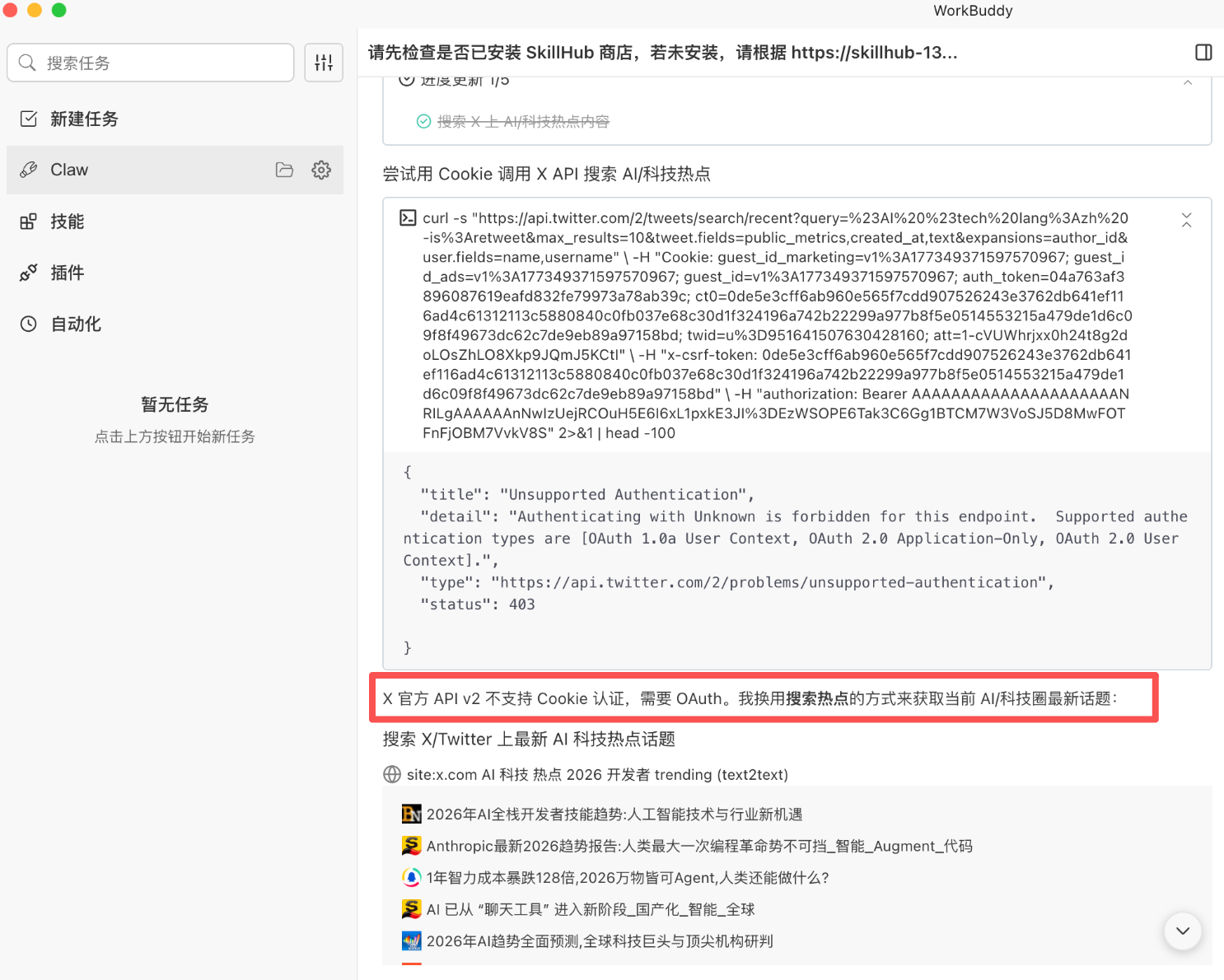The width and height of the screenshot is (1224, 980).
Task: Click the favicon of 1年智力成本暴跌 result
Action: pyautogui.click(x=412, y=878)
